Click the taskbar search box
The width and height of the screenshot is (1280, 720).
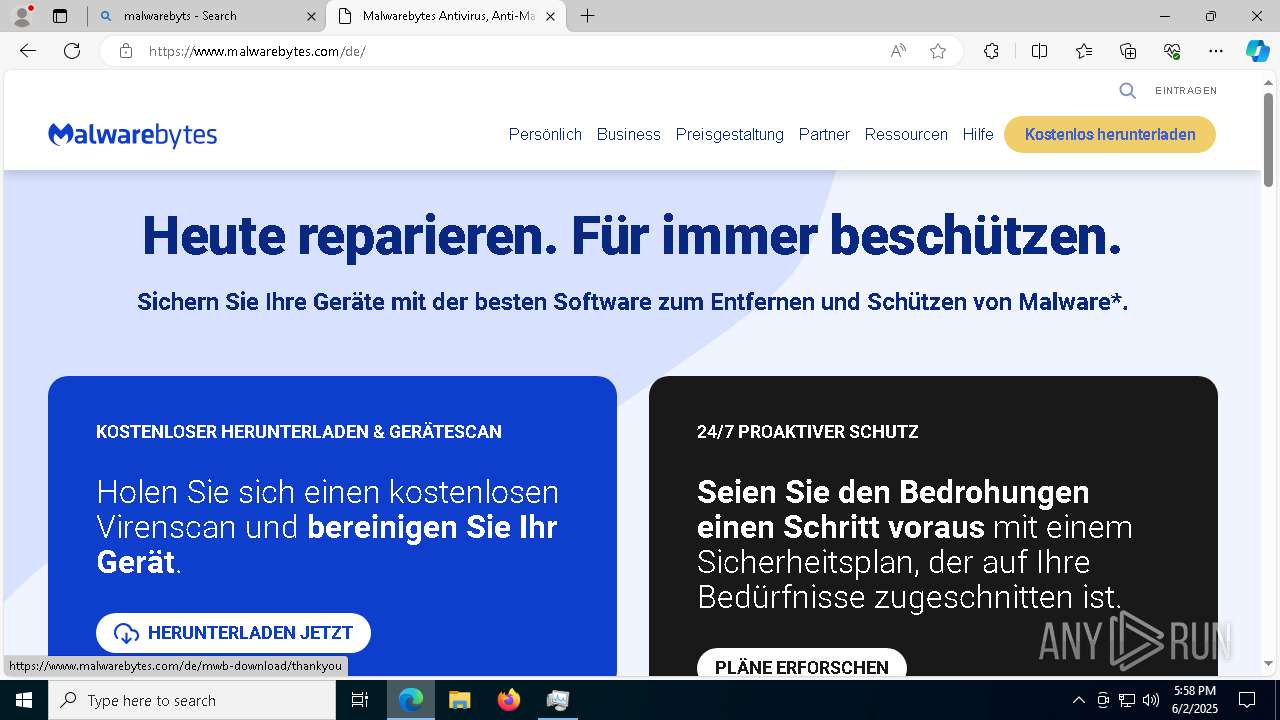tap(192, 700)
